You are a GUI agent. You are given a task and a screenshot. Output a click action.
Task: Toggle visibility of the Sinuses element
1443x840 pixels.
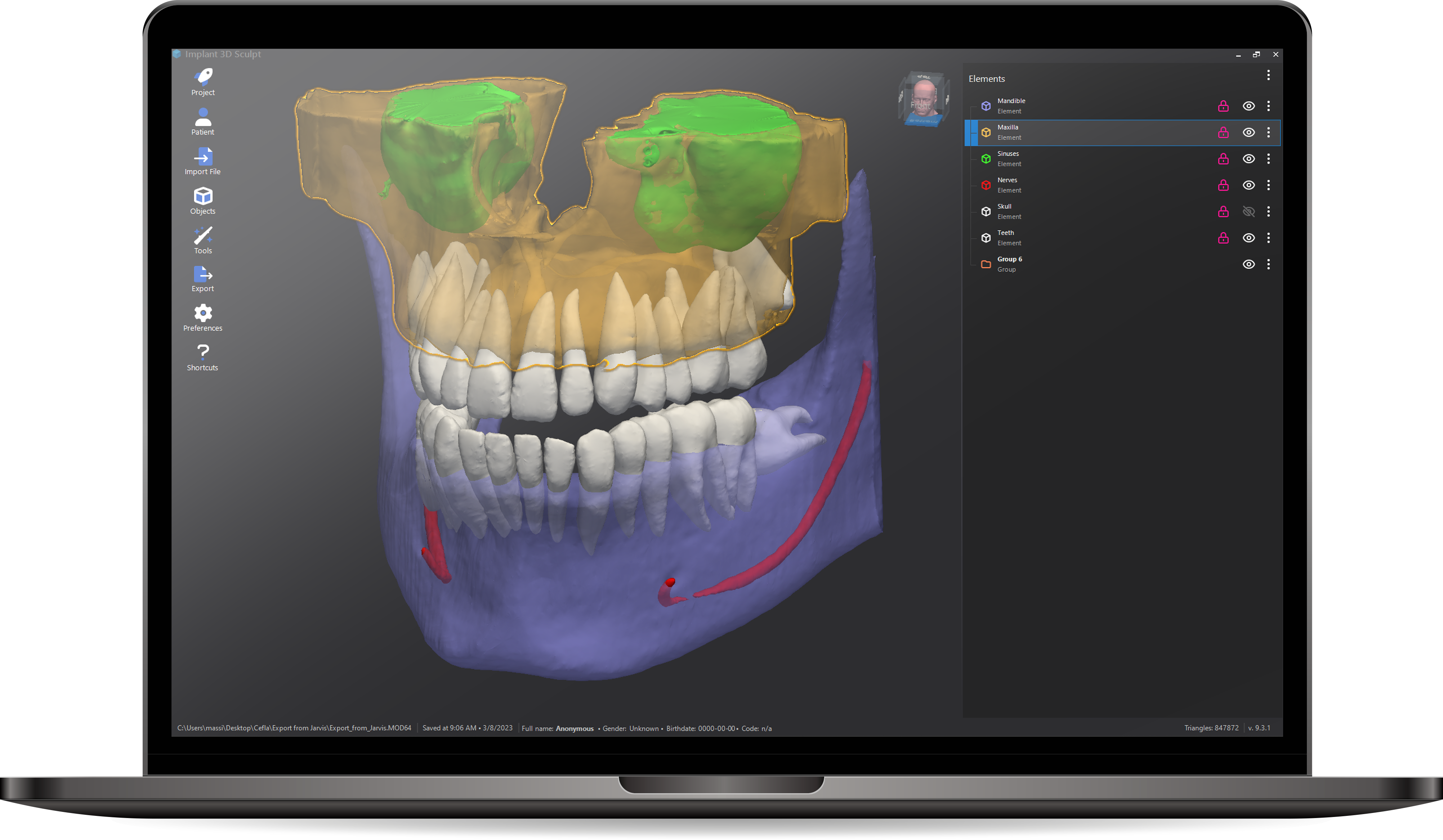point(1248,158)
